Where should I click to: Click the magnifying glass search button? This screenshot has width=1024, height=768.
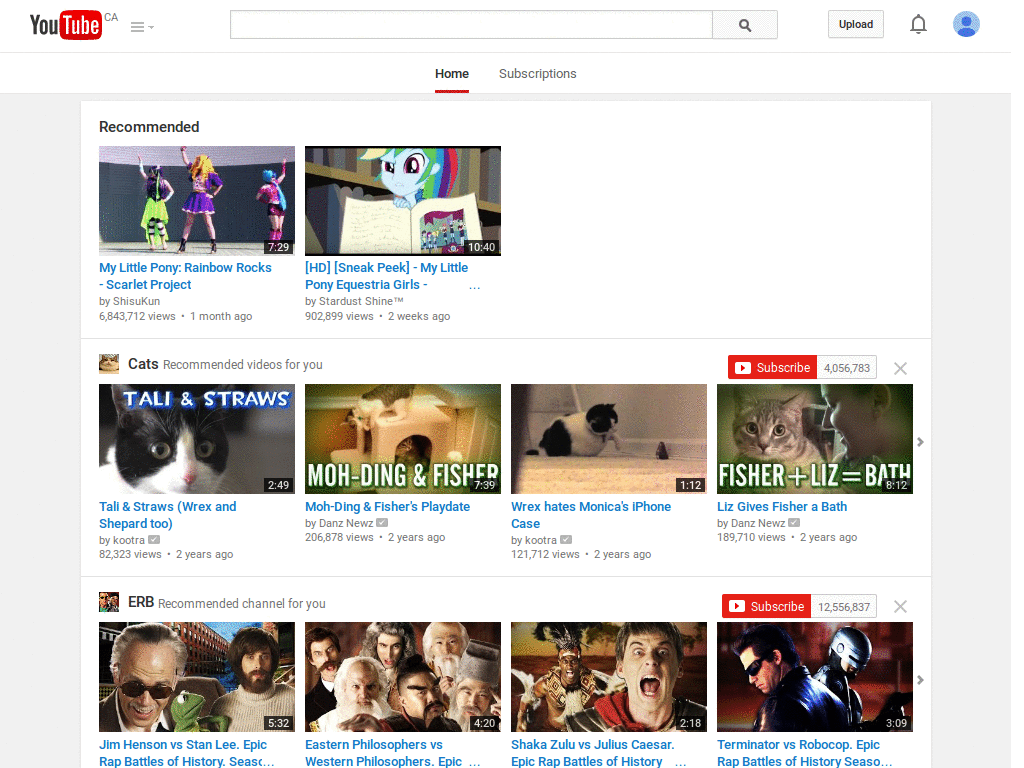click(744, 25)
